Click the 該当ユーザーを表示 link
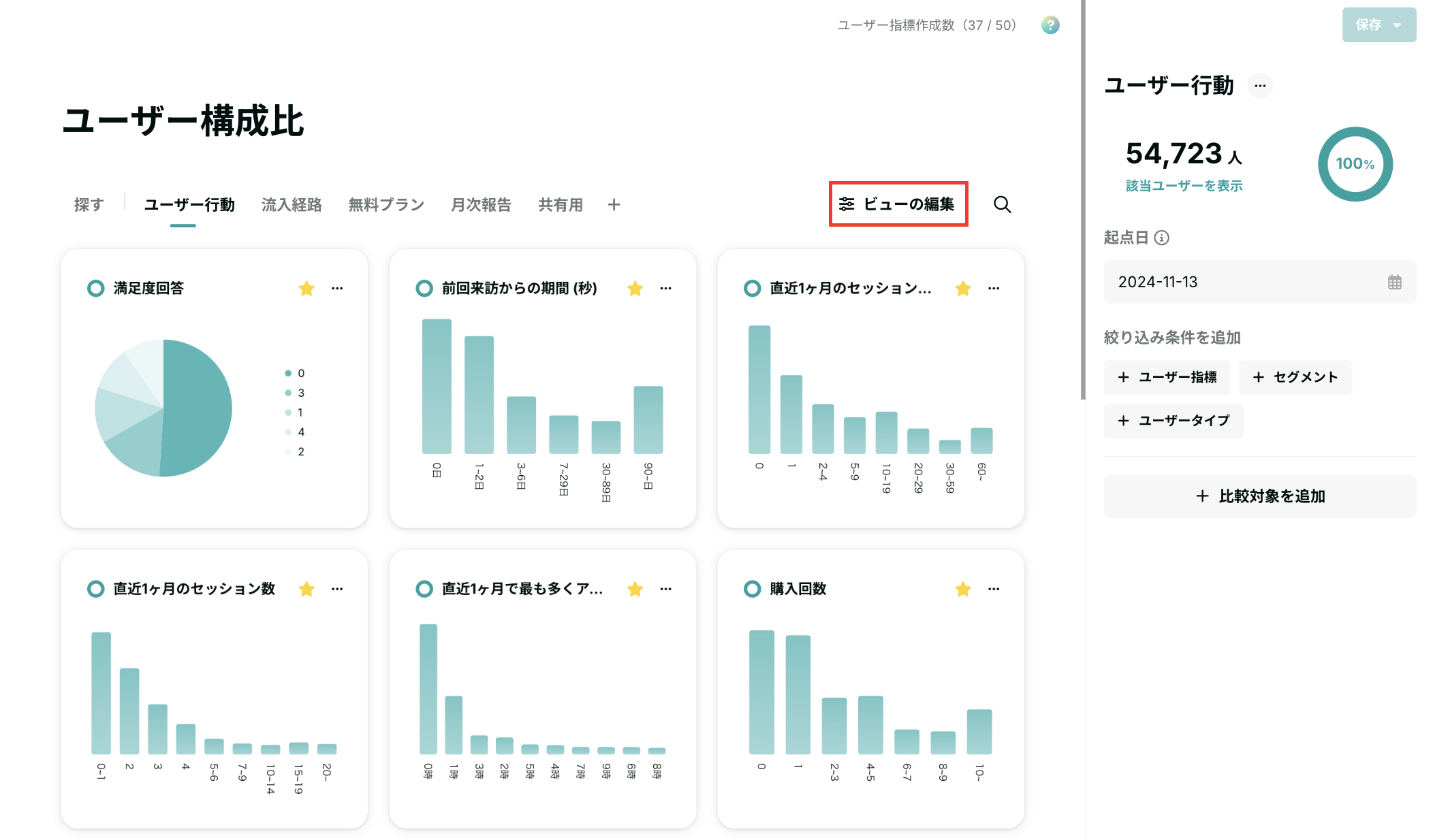This screenshot has width=1433, height=840. tap(1184, 186)
